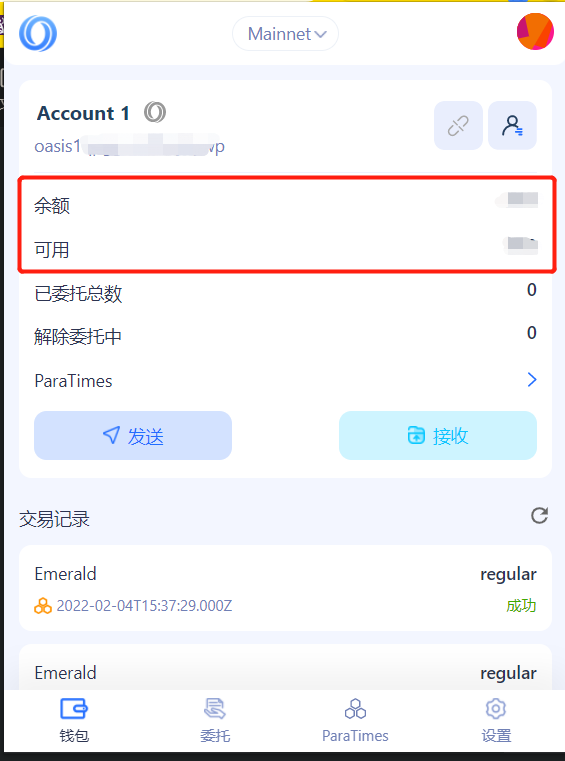
Task: Click the Oasis logo icon at top left
Action: tap(38, 33)
